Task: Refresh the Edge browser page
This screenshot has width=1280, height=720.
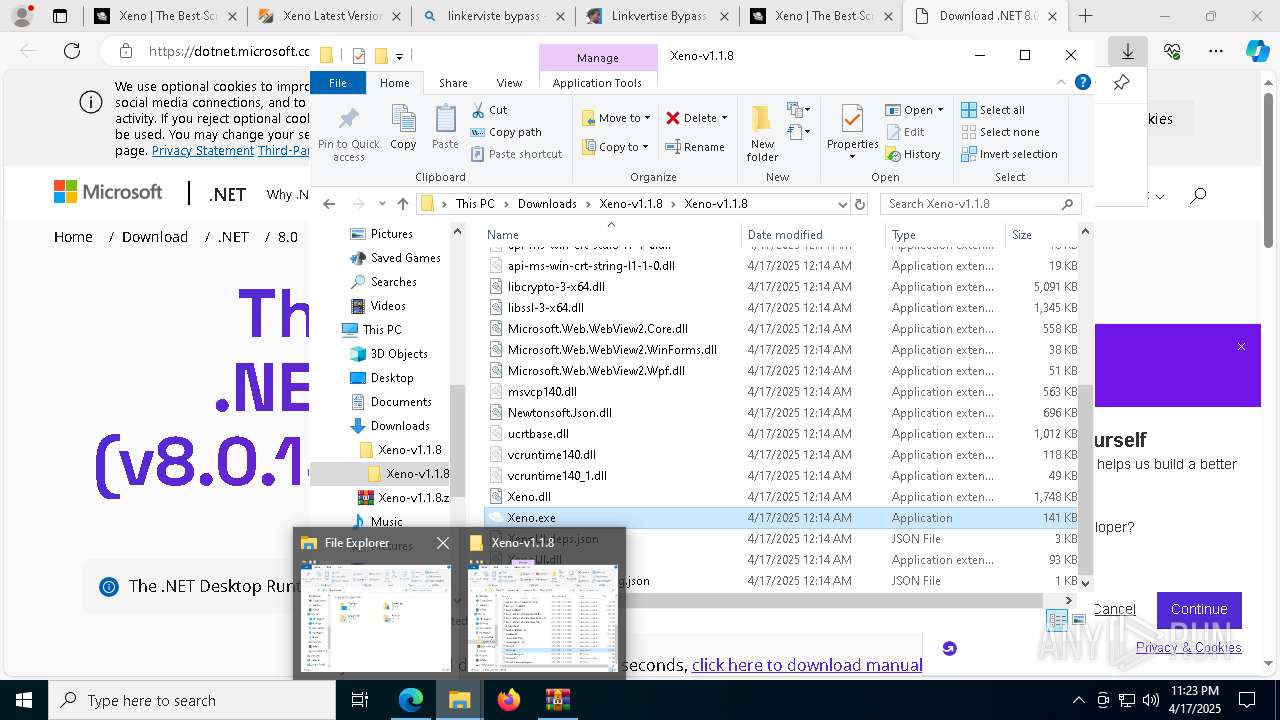Action: point(72,52)
